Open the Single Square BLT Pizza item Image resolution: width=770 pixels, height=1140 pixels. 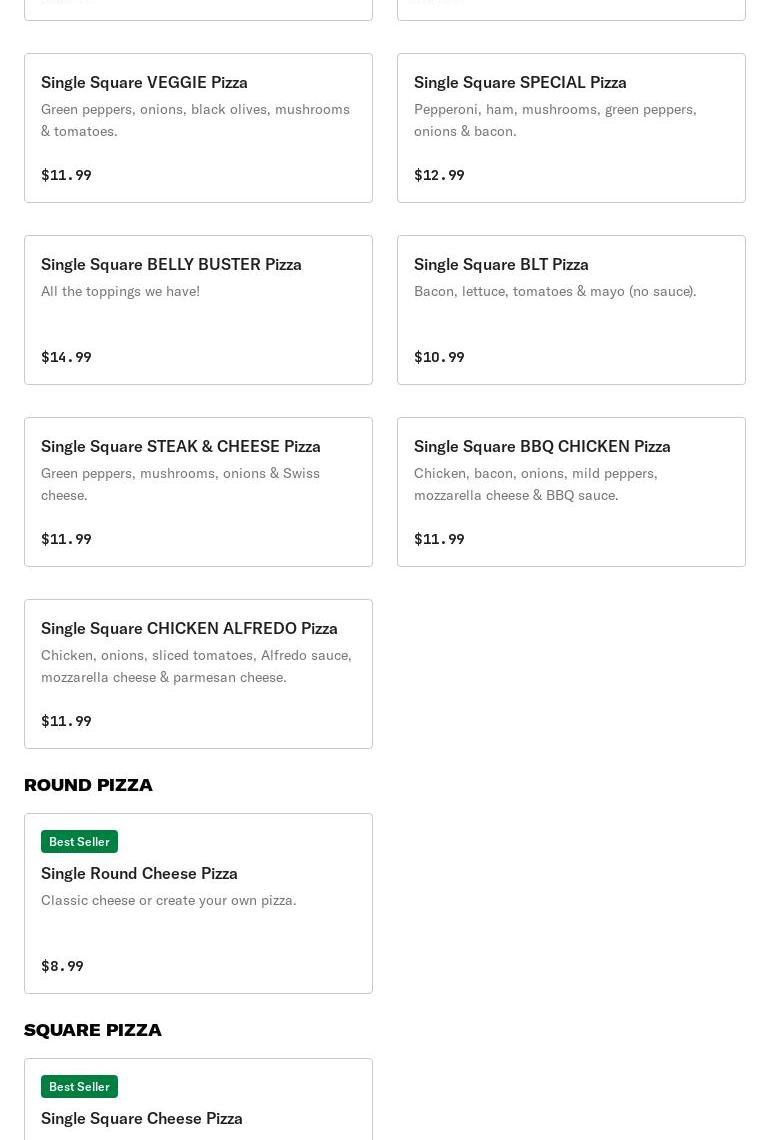(x=501, y=264)
